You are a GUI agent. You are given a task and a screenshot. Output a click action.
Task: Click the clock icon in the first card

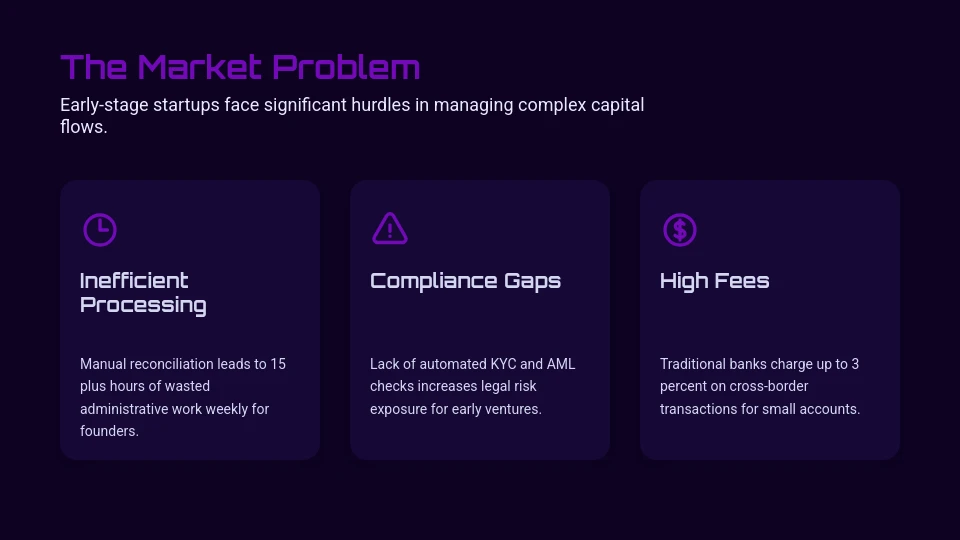[x=100, y=230]
